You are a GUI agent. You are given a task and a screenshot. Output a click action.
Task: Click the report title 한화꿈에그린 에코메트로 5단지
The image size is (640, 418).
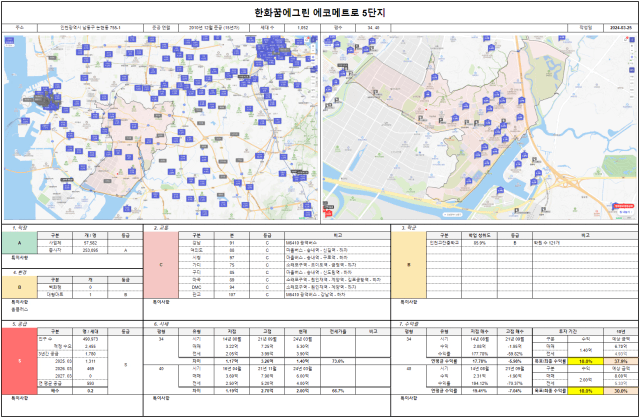click(x=320, y=13)
